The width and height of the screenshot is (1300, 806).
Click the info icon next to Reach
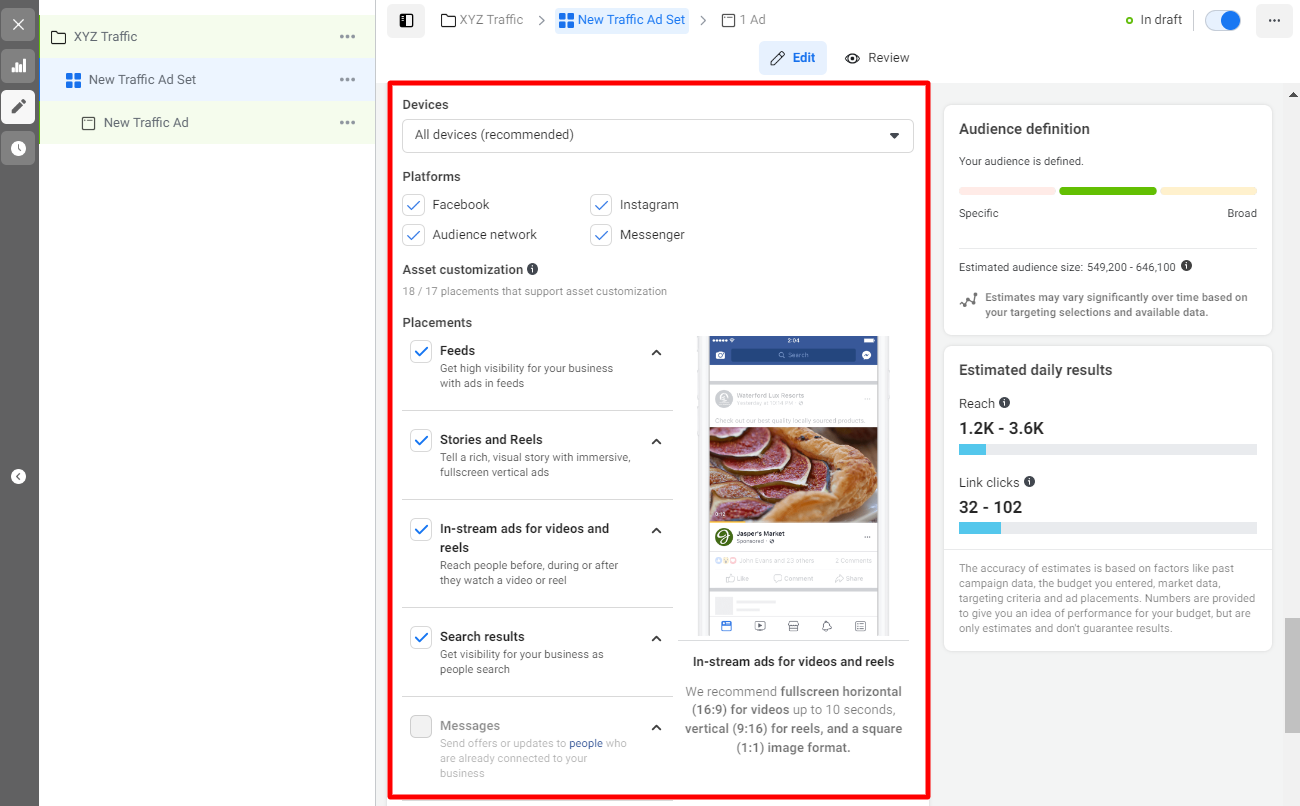(1005, 403)
